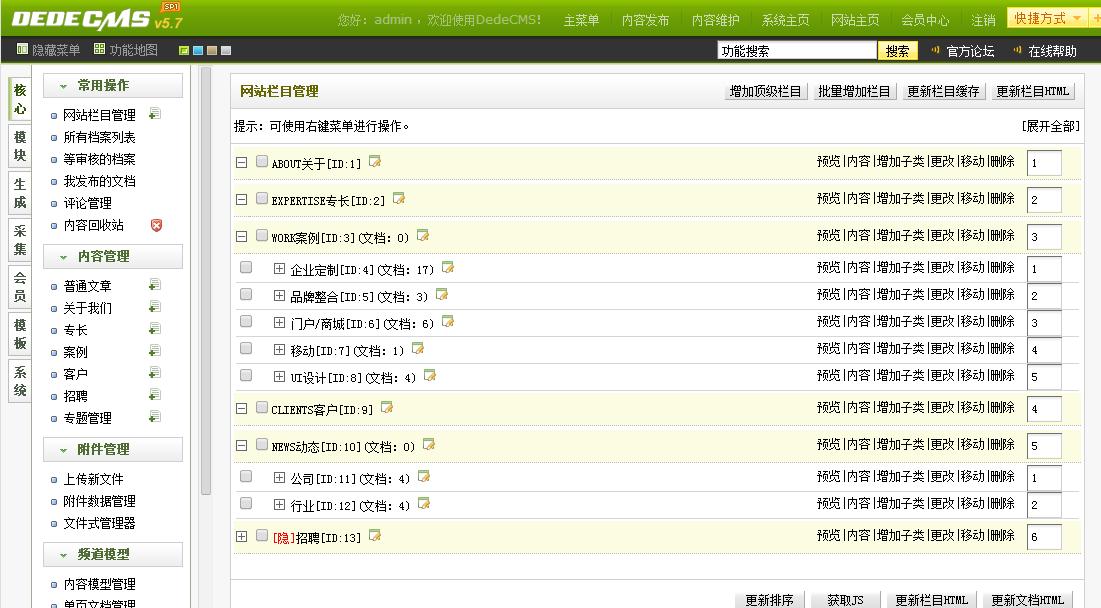The width and height of the screenshot is (1101, 608).
Task: Tick the checkbox for 品牌整合 row
Action: point(246,295)
